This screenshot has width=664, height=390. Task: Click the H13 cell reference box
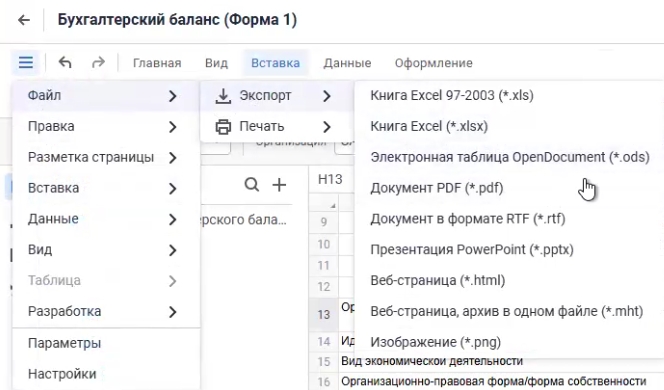tap(331, 180)
